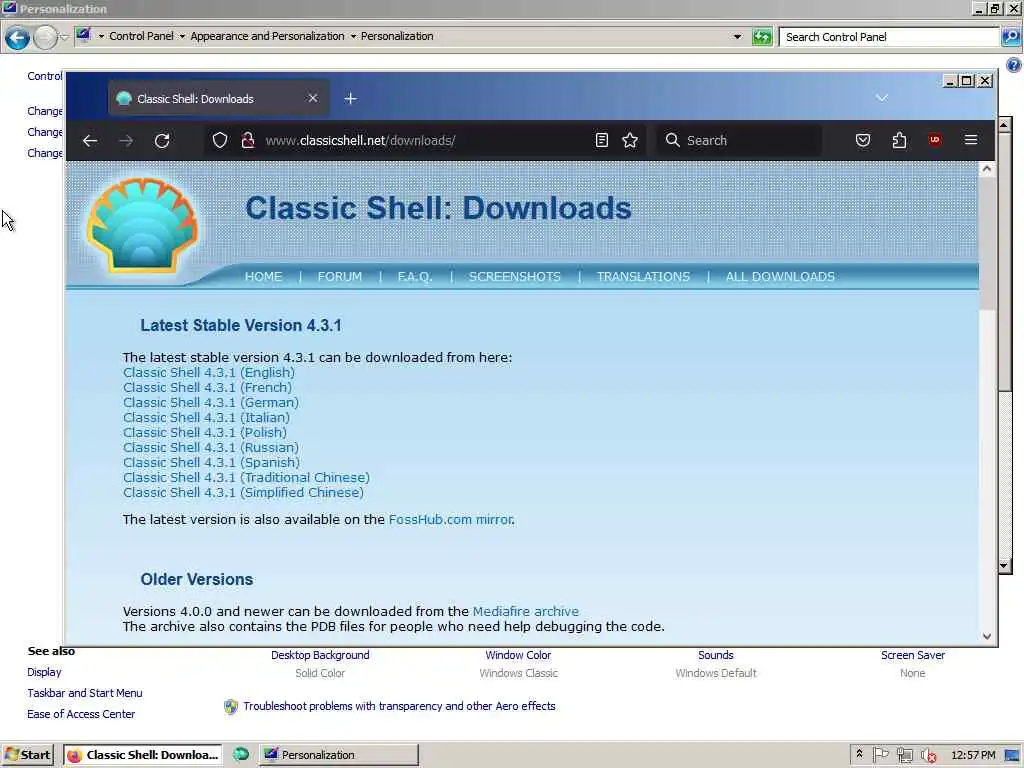Download Classic Shell 4.3.1 (Simplified Chinese)
The width and height of the screenshot is (1024, 768).
click(244, 492)
